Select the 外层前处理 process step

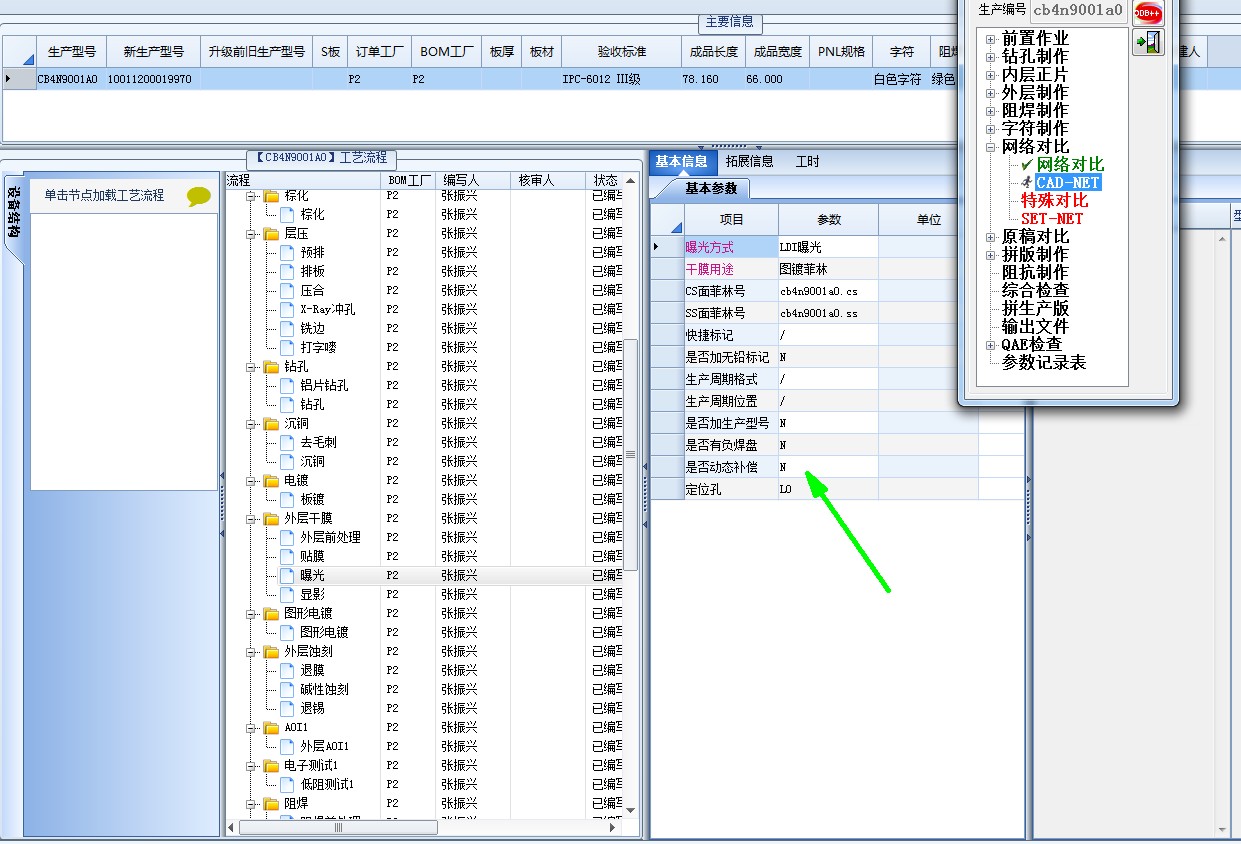tap(330, 537)
